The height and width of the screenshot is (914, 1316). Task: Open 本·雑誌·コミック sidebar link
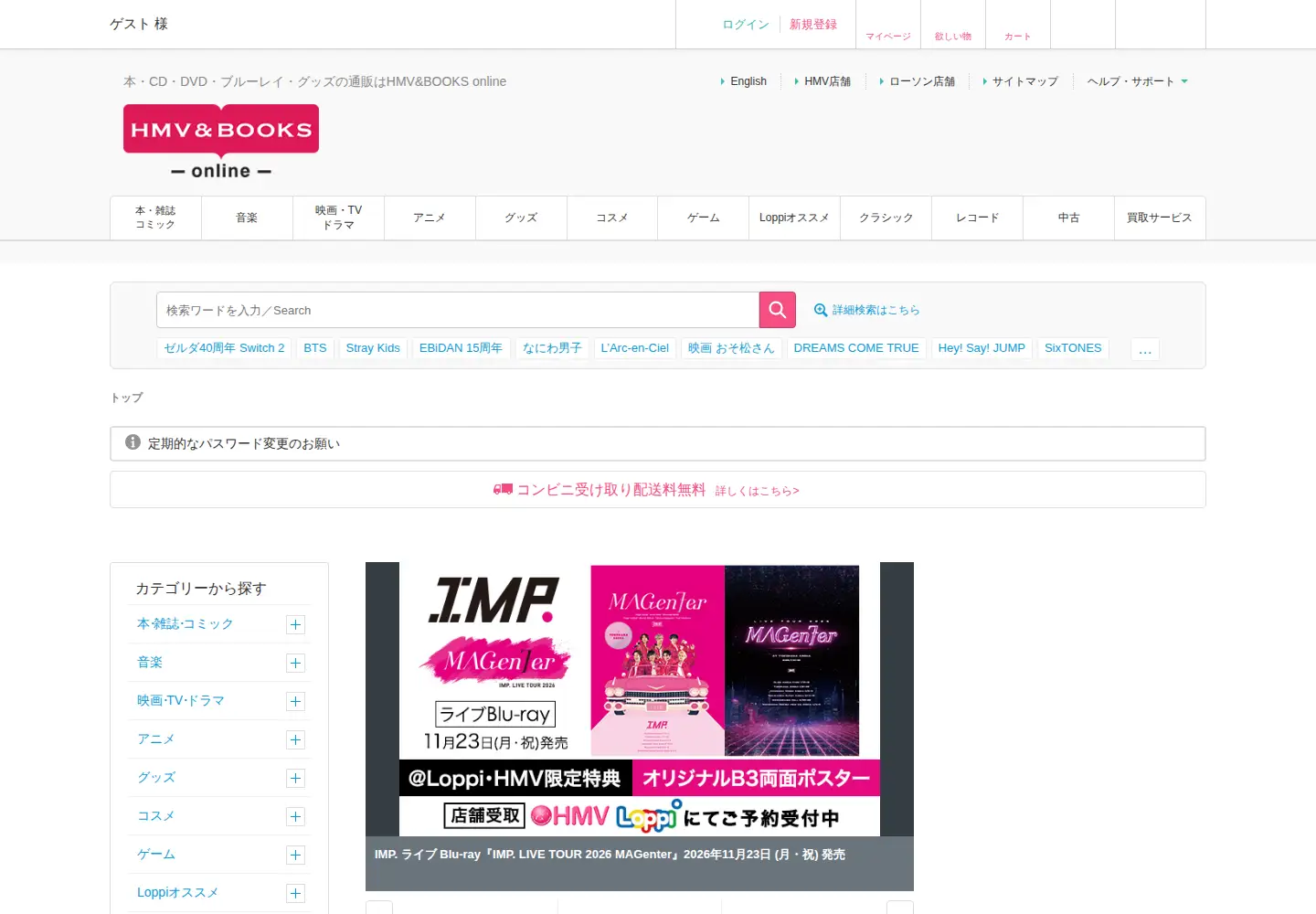pyautogui.click(x=186, y=623)
